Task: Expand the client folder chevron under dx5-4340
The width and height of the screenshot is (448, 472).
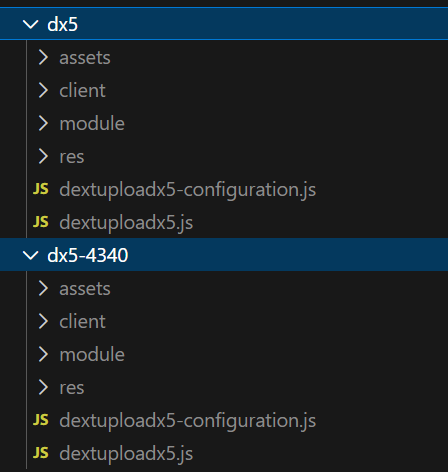Action: [x=43, y=321]
